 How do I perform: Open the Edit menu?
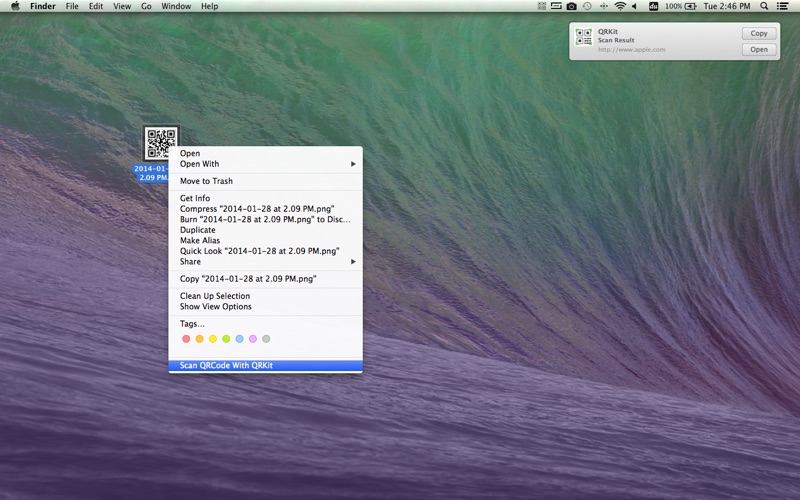pos(96,6)
